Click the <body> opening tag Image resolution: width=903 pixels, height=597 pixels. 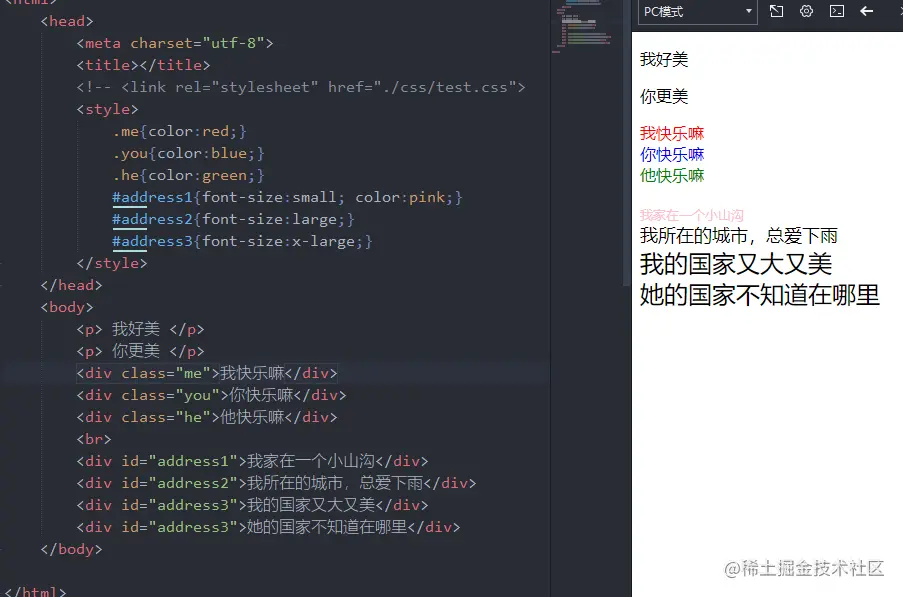[67, 307]
